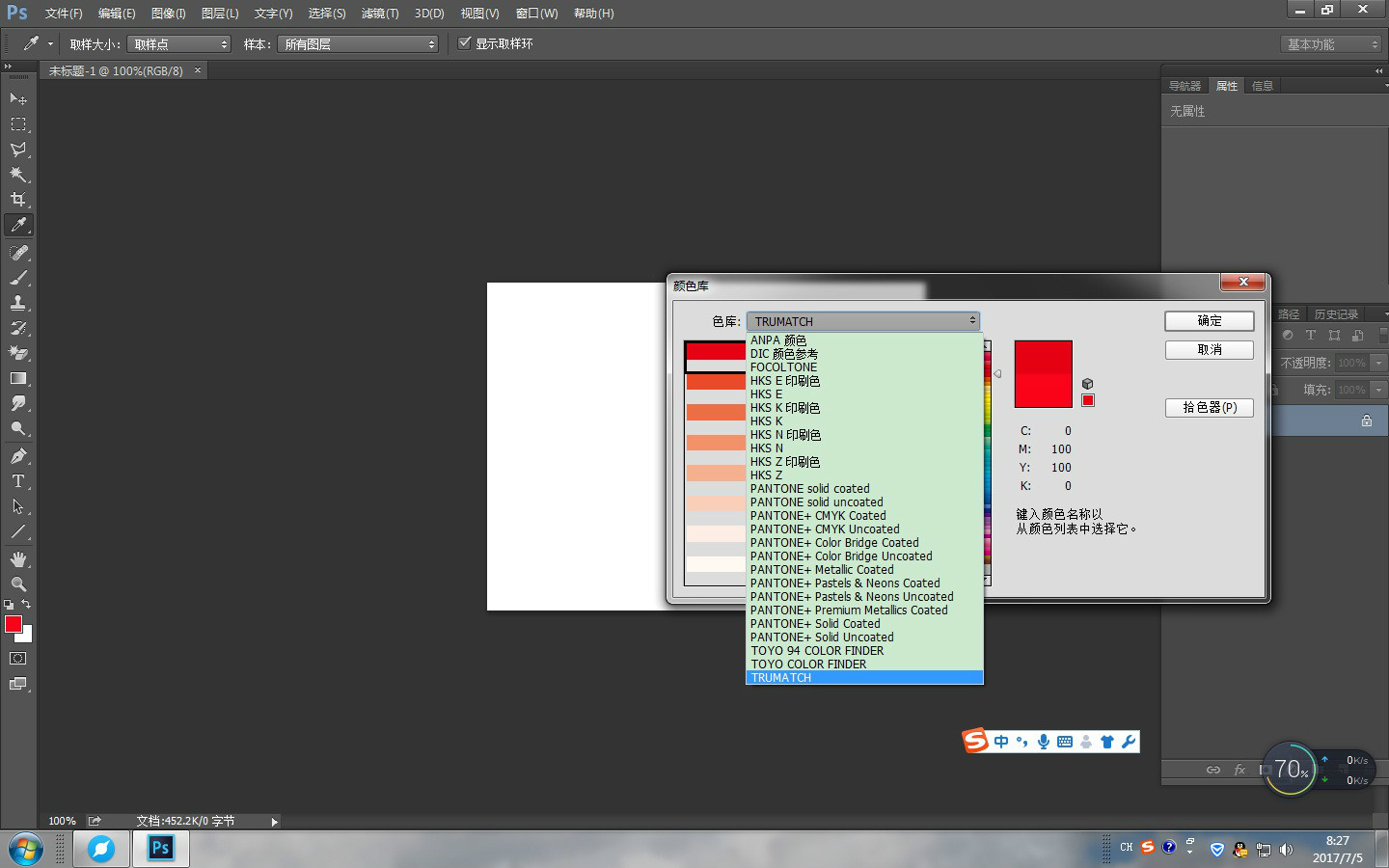Choose FOCOLTONE from color library list

tap(864, 367)
